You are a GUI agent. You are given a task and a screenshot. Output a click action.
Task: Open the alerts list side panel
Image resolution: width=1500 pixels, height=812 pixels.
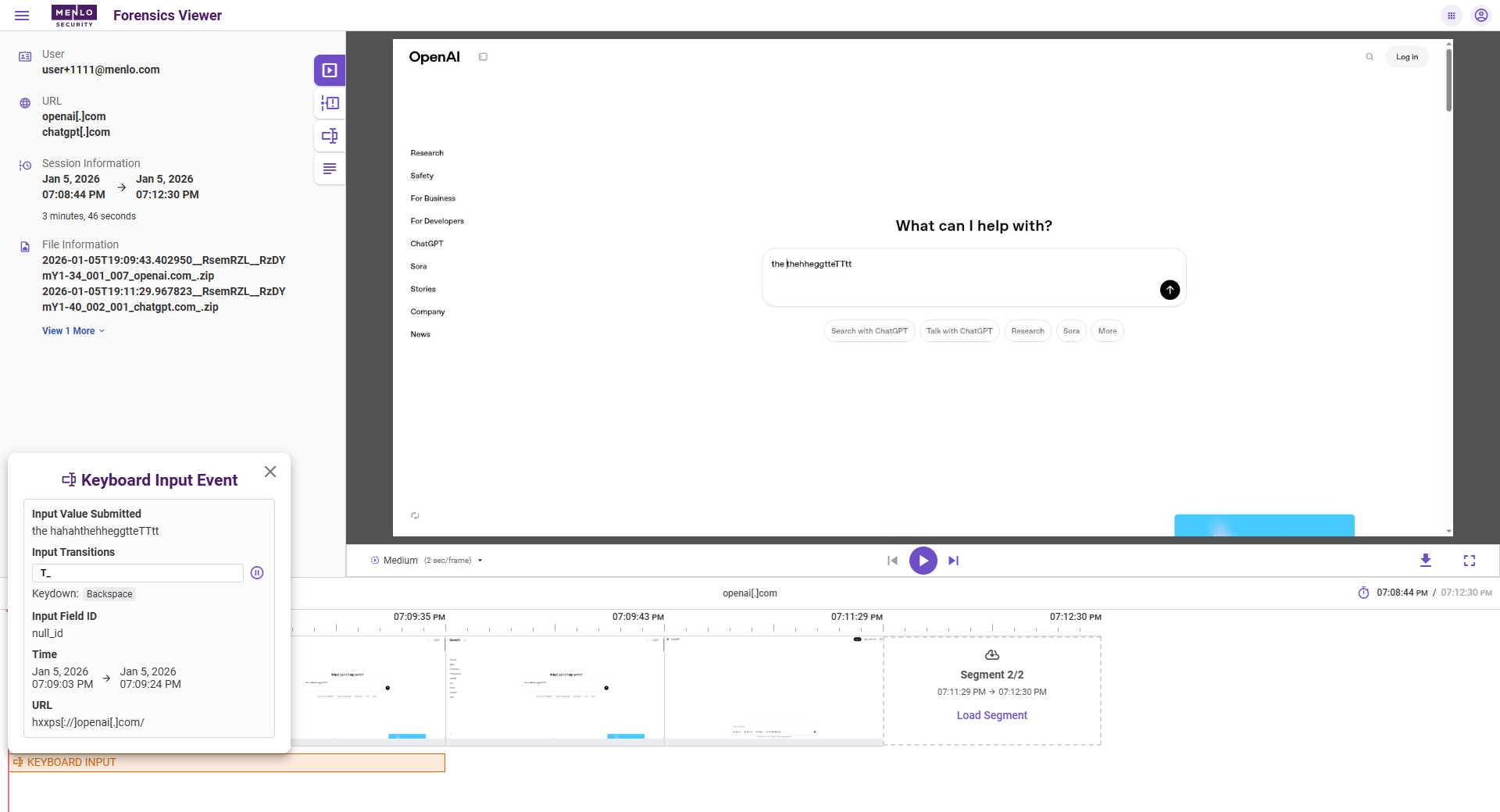pyautogui.click(x=330, y=103)
